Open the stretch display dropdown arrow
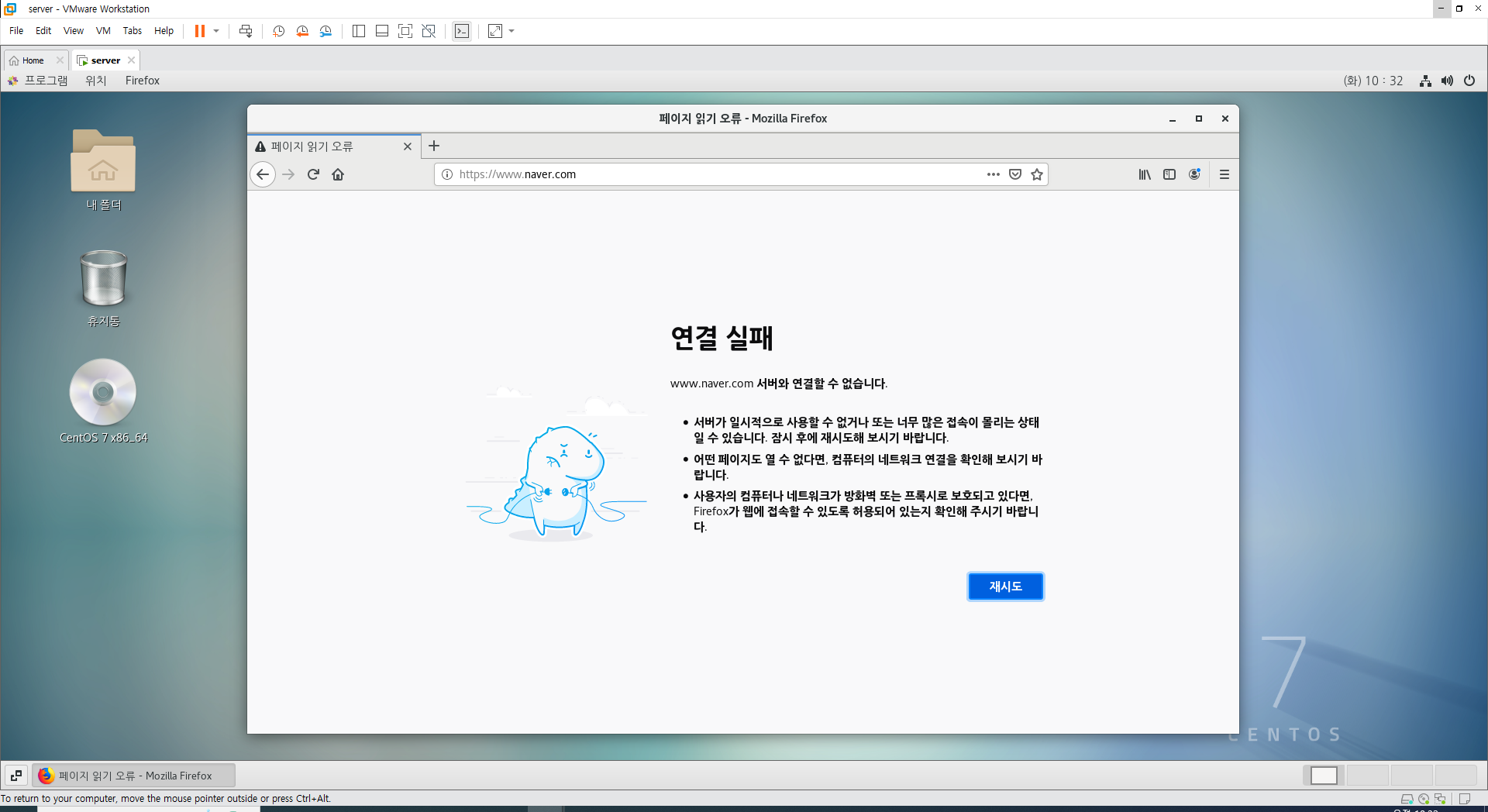 point(511,31)
